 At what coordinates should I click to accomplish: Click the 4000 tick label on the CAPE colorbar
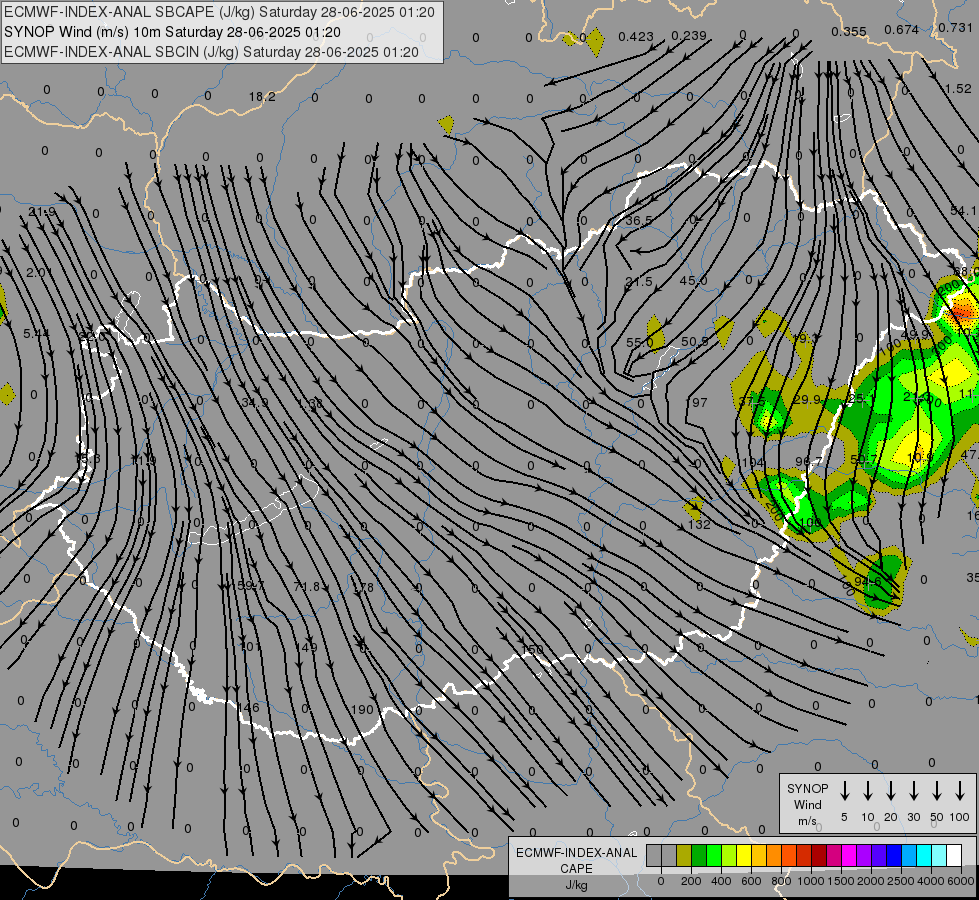(931, 881)
